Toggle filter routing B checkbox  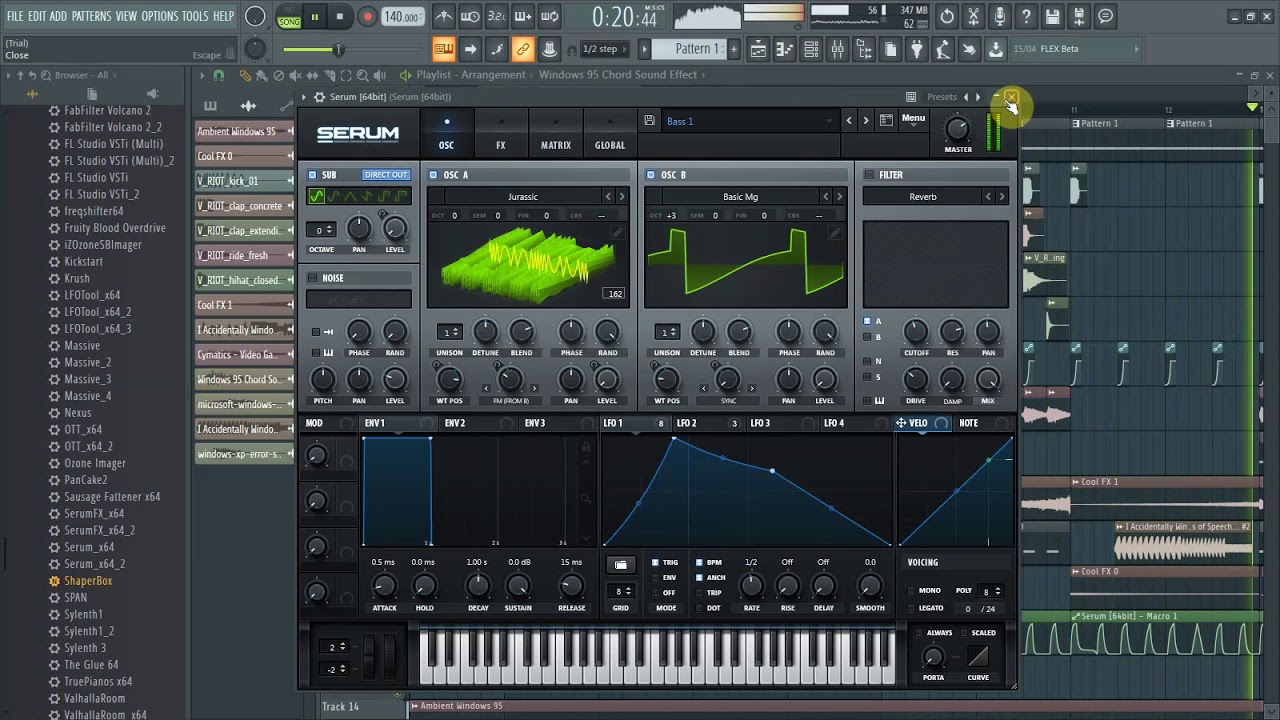pos(867,337)
